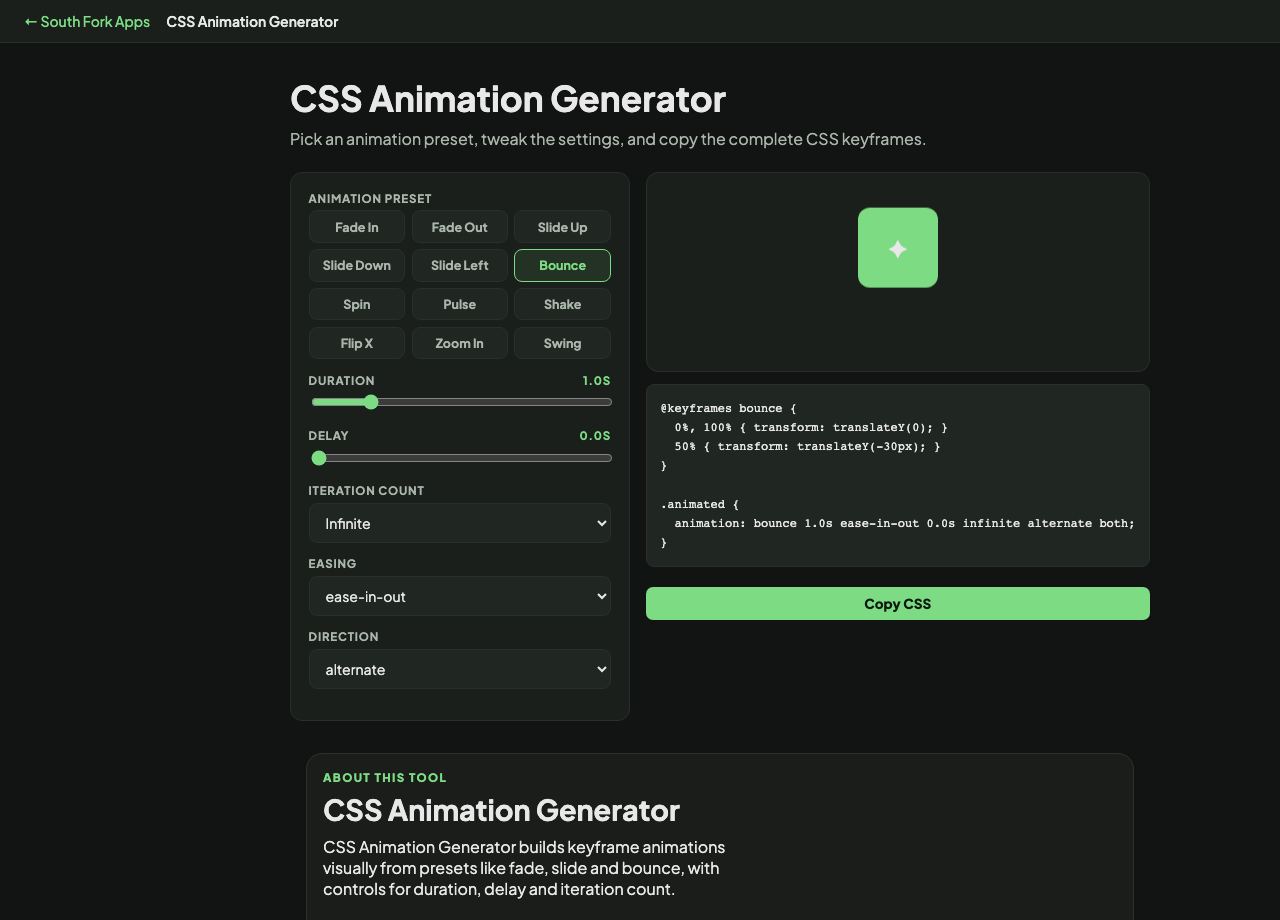
Task: Click the Delay value 0.0s
Action: coord(595,436)
